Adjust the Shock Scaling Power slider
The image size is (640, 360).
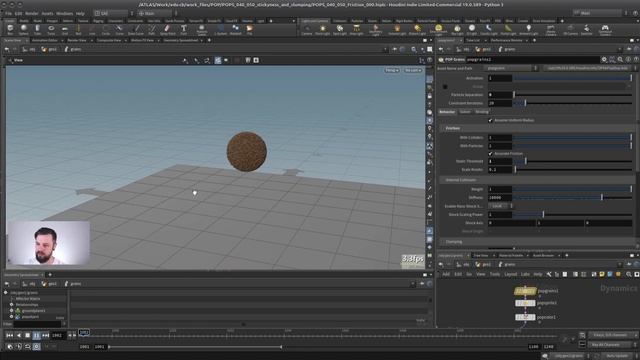point(573,214)
